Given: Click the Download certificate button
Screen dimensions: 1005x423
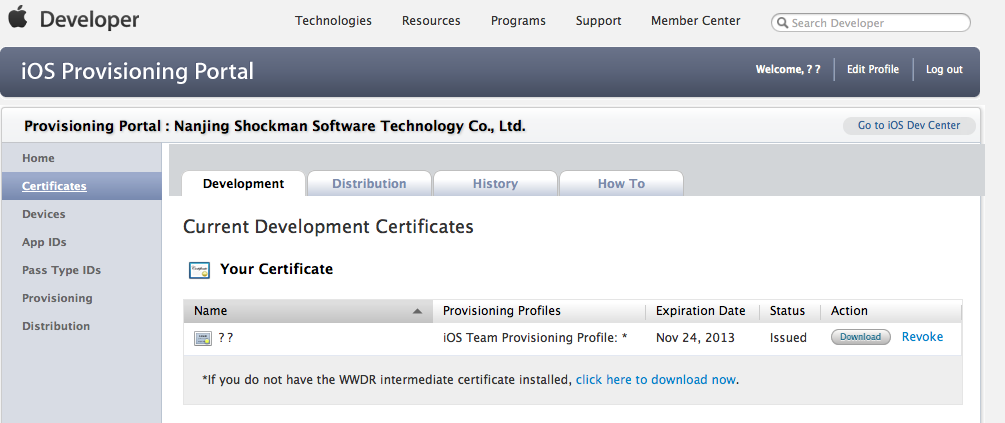Looking at the screenshot, I should pos(860,337).
